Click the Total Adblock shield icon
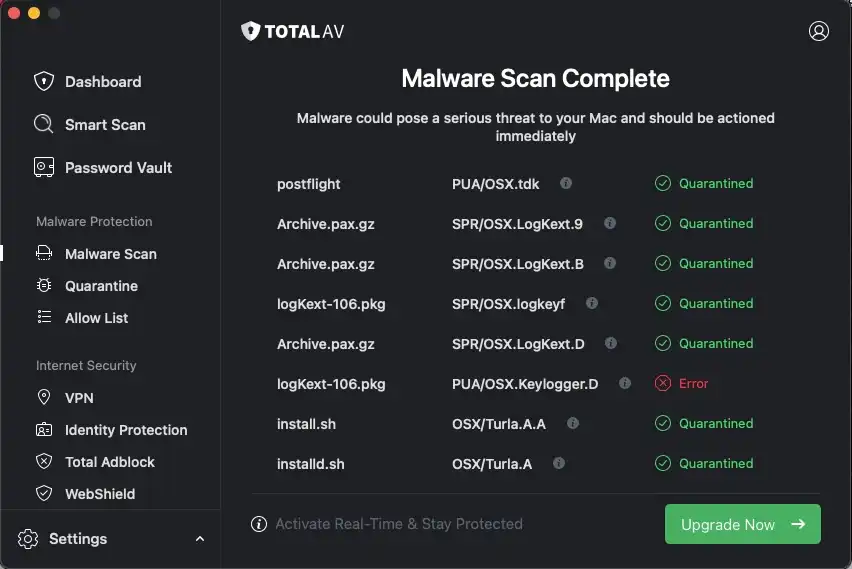 tap(43, 461)
